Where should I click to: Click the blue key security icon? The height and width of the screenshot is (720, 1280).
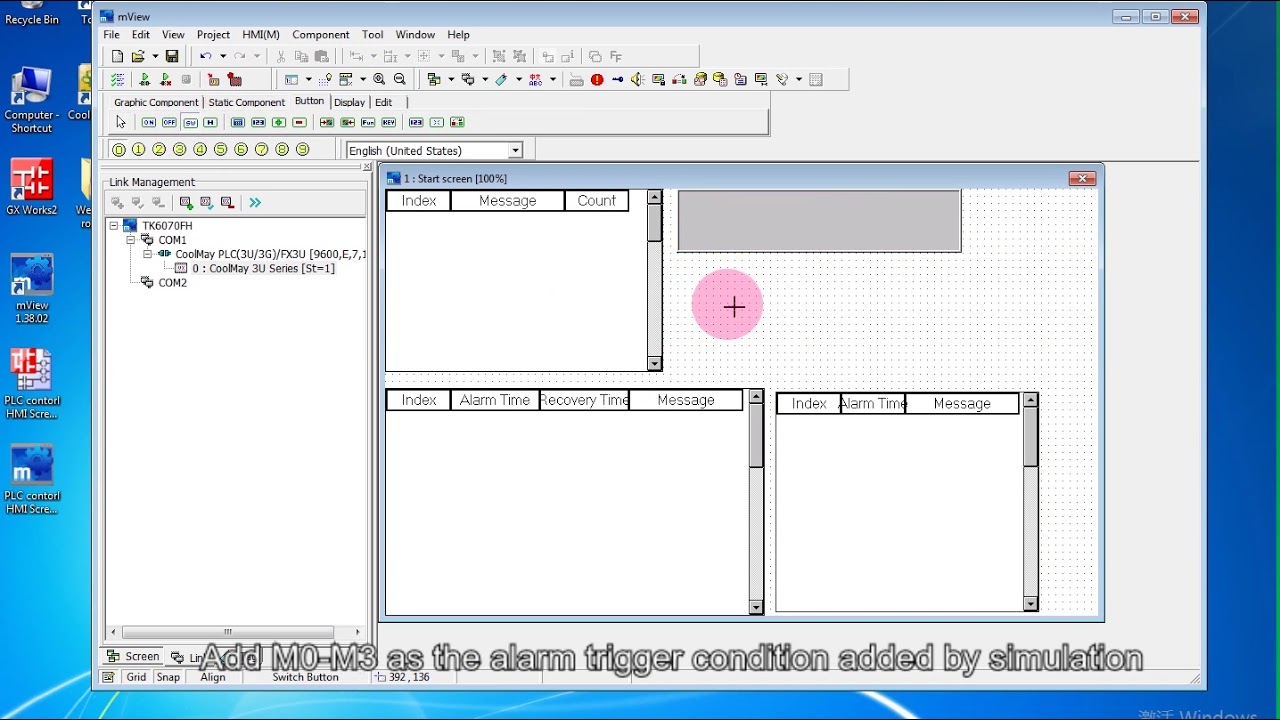[x=617, y=80]
